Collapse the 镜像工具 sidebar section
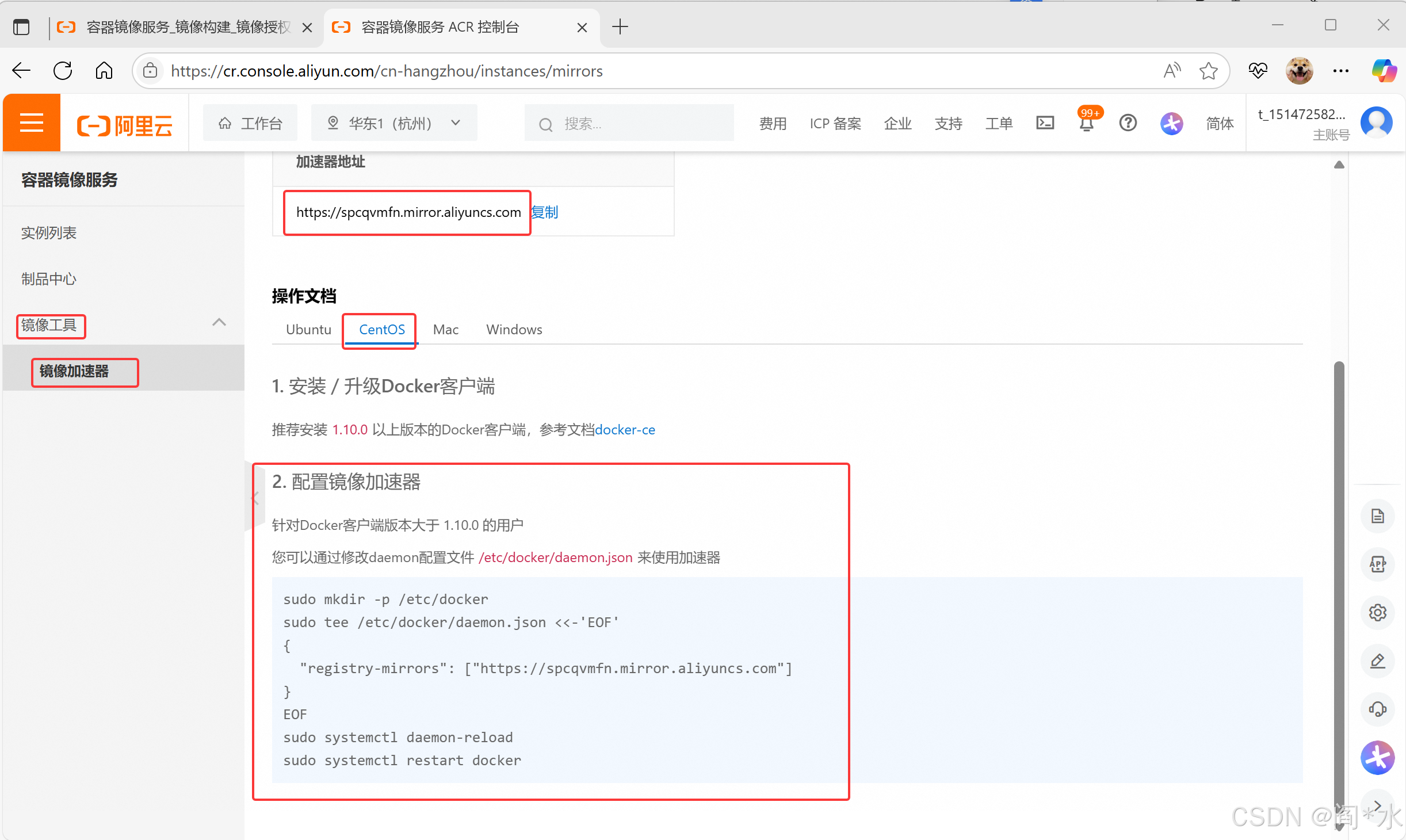1406x840 pixels. 219,323
